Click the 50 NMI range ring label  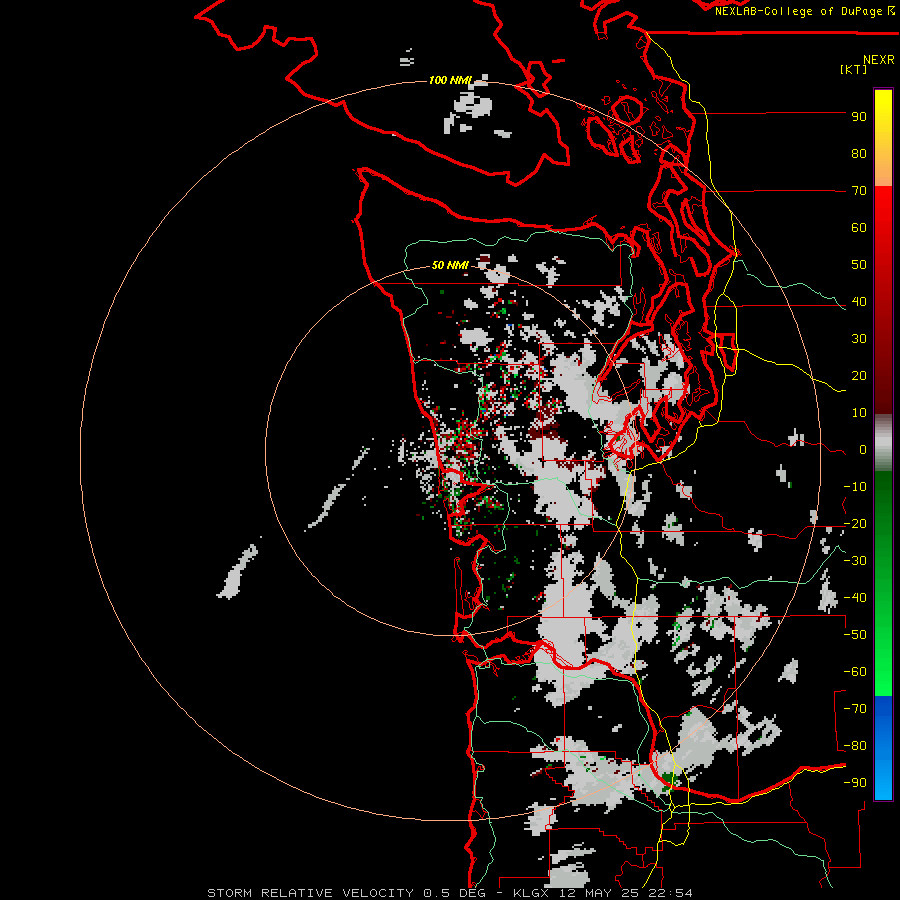click(x=450, y=265)
